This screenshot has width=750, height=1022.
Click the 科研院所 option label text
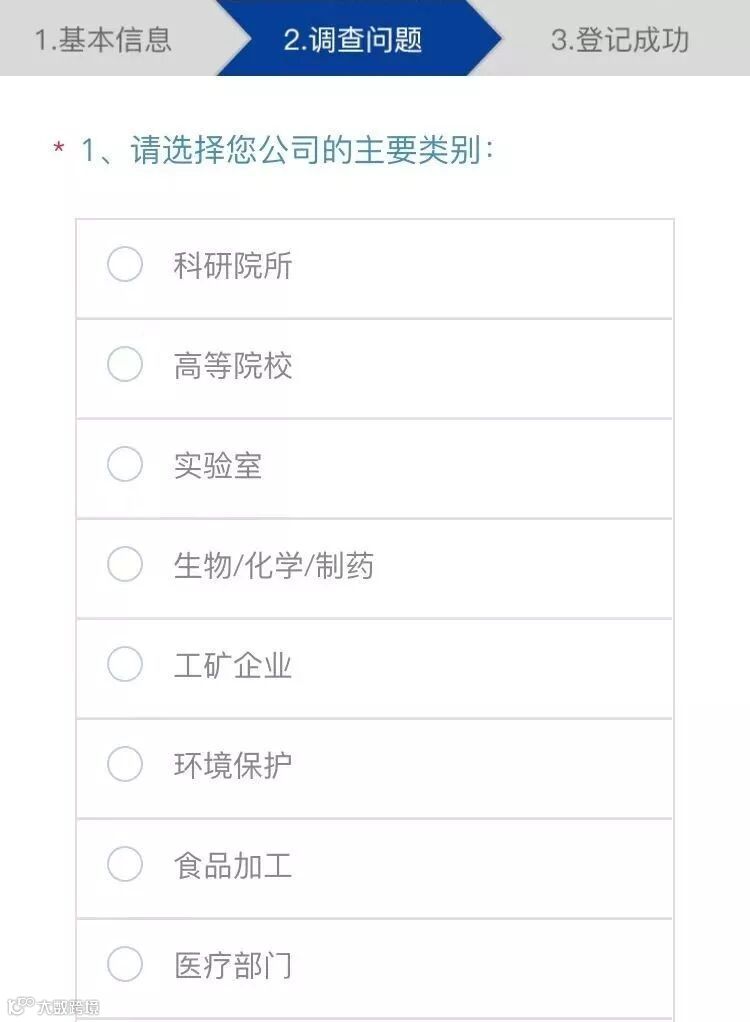(233, 265)
